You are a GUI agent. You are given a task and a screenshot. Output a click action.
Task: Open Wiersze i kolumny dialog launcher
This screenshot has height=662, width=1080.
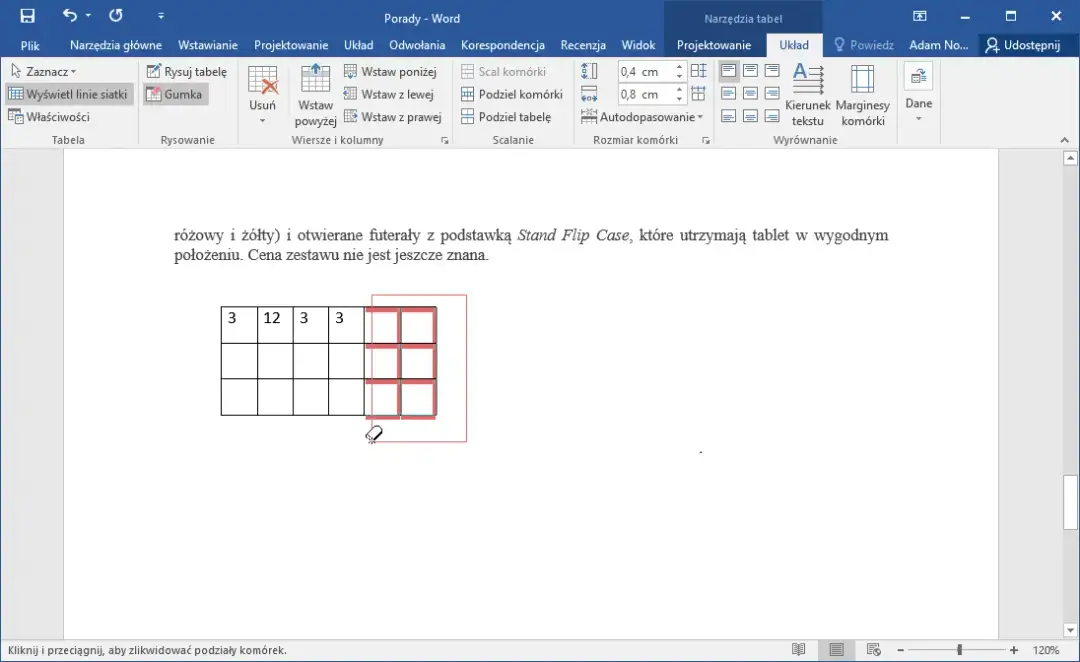click(x=444, y=140)
